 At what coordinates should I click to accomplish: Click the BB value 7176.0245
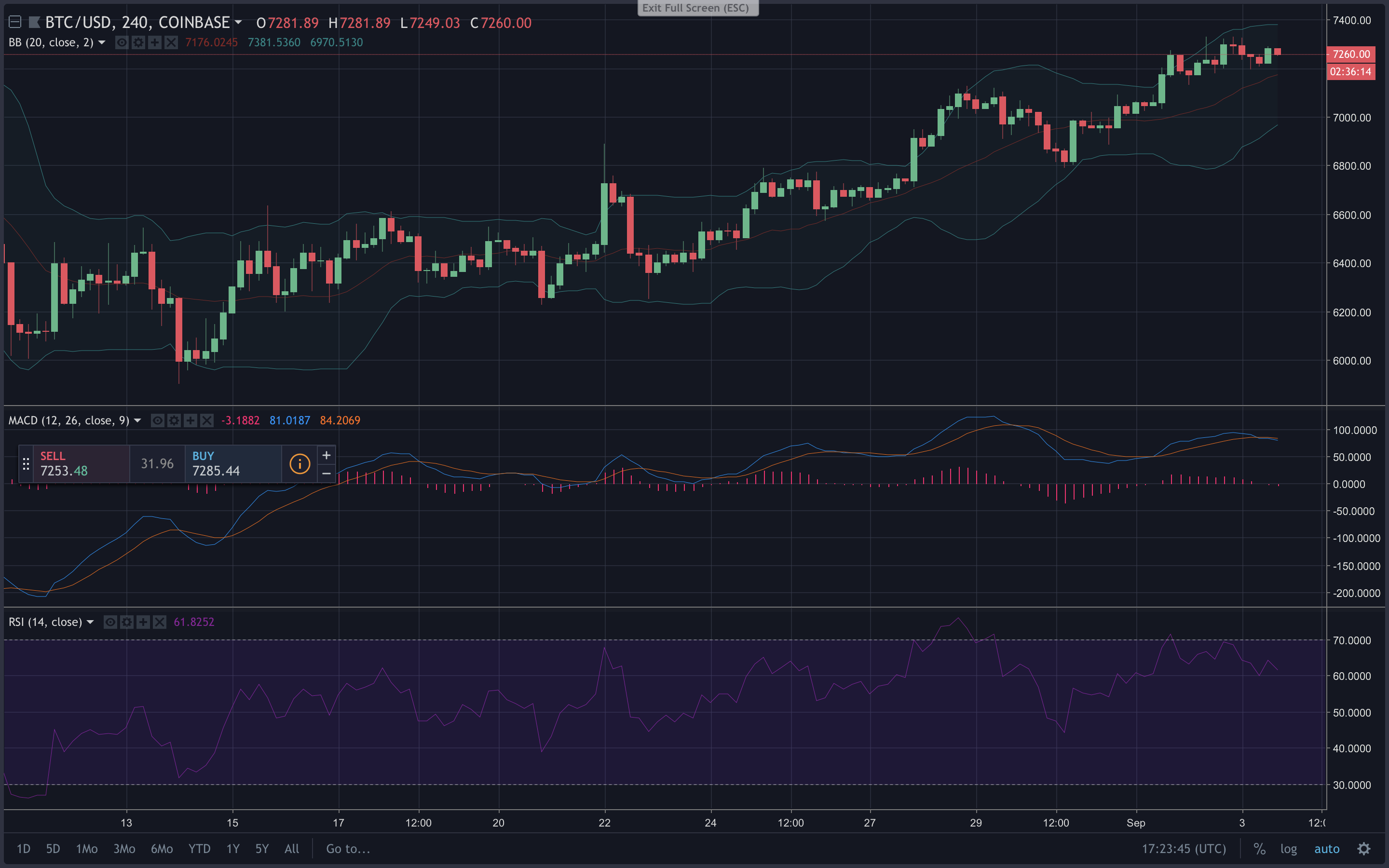211,42
